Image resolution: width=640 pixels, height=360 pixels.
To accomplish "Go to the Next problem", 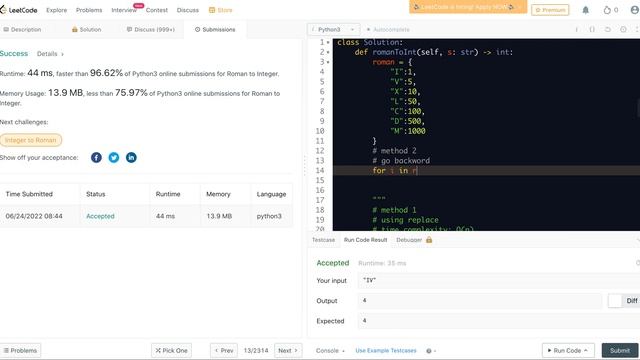I will coord(288,351).
